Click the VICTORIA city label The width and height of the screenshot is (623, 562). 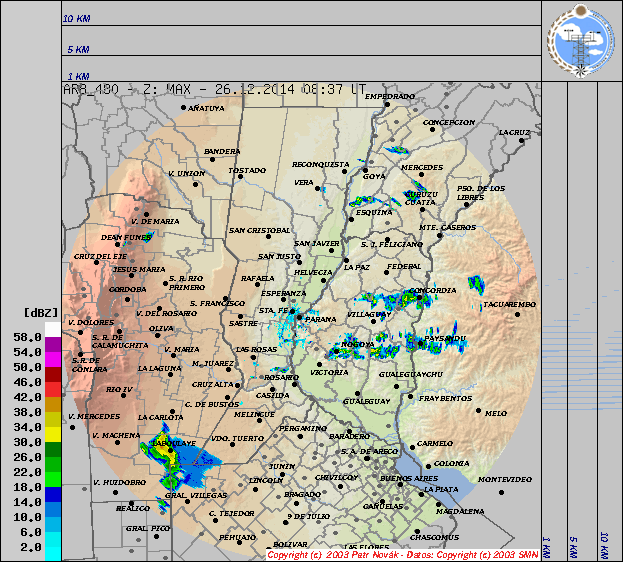pyautogui.click(x=329, y=373)
